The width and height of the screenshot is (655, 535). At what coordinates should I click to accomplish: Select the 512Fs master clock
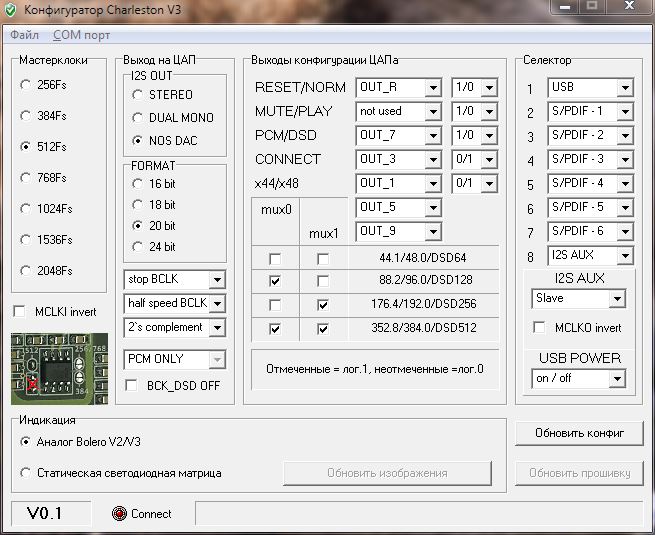25,147
